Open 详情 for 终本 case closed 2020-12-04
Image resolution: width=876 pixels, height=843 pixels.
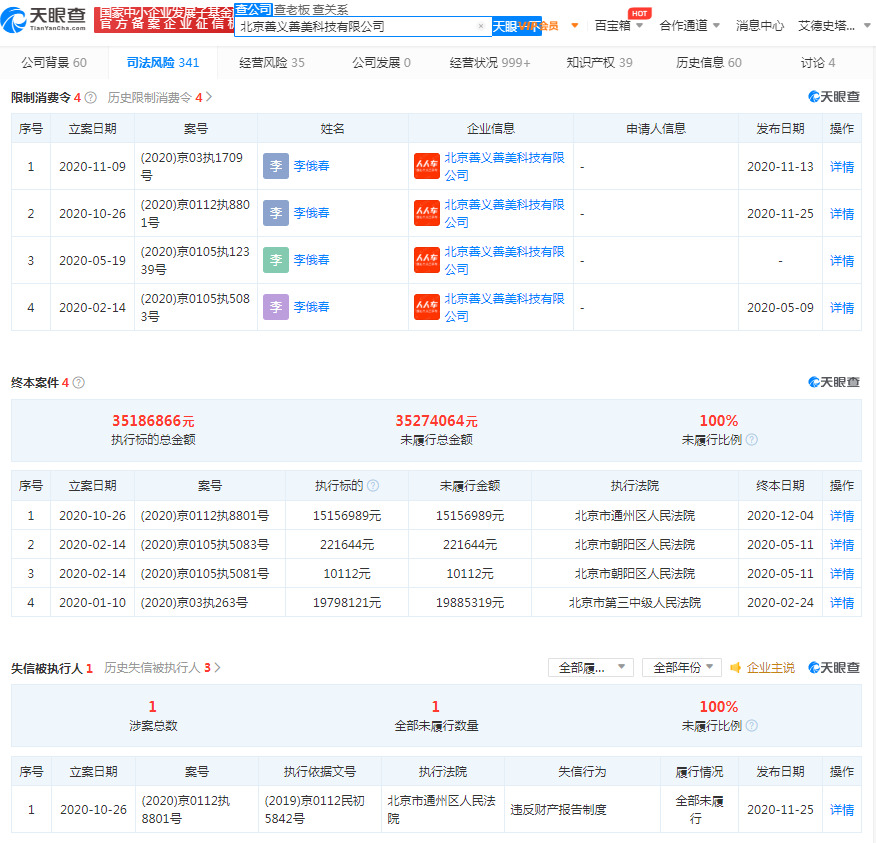click(841, 516)
